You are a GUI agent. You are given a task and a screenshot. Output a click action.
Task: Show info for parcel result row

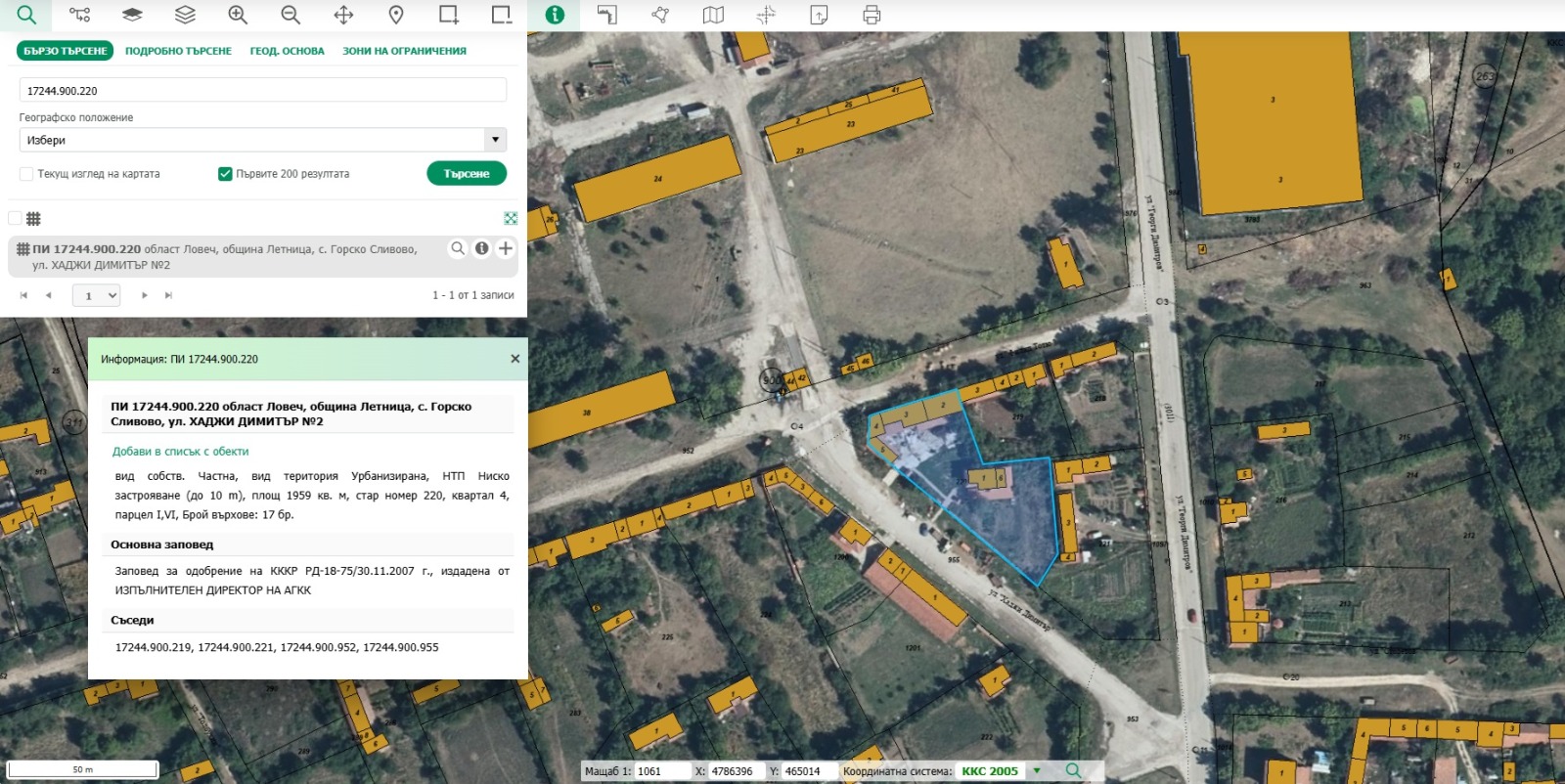tap(481, 248)
